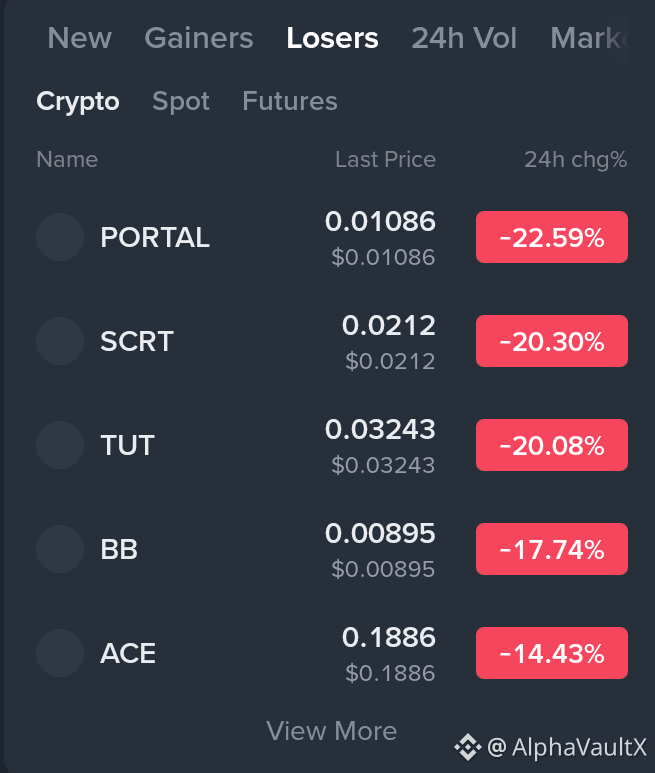Click the TUT coin icon placeholder
This screenshot has height=773, width=655.
(60, 445)
